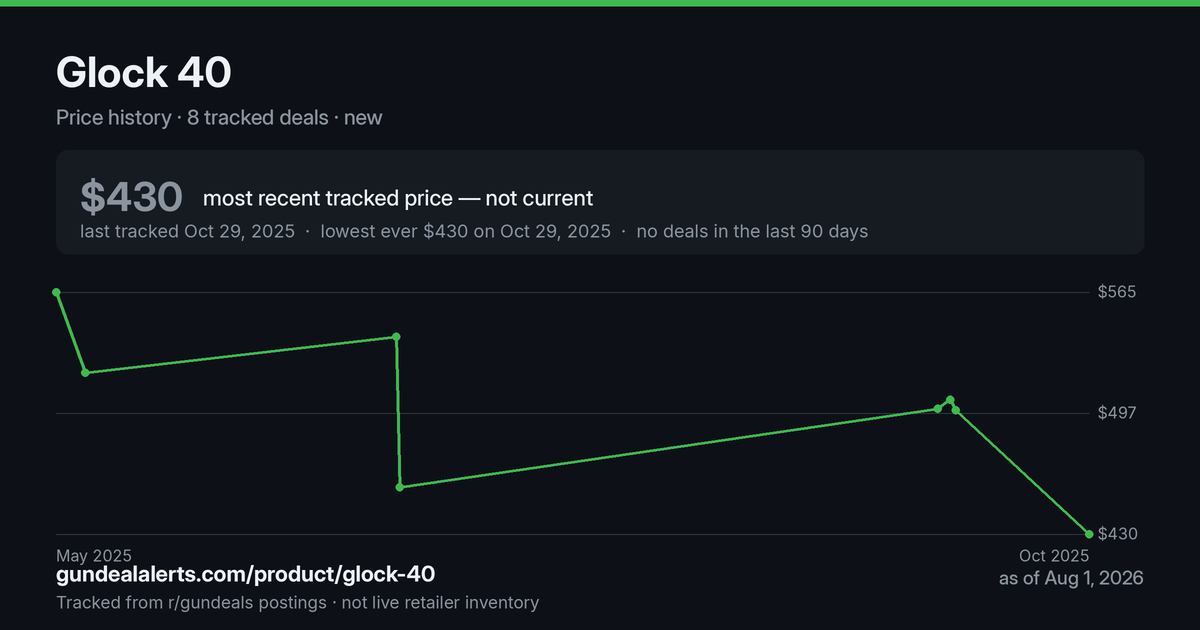Viewport: 1200px width, 630px height.
Task: Click 'most recent tracked price — not current'
Action: [x=398, y=198]
